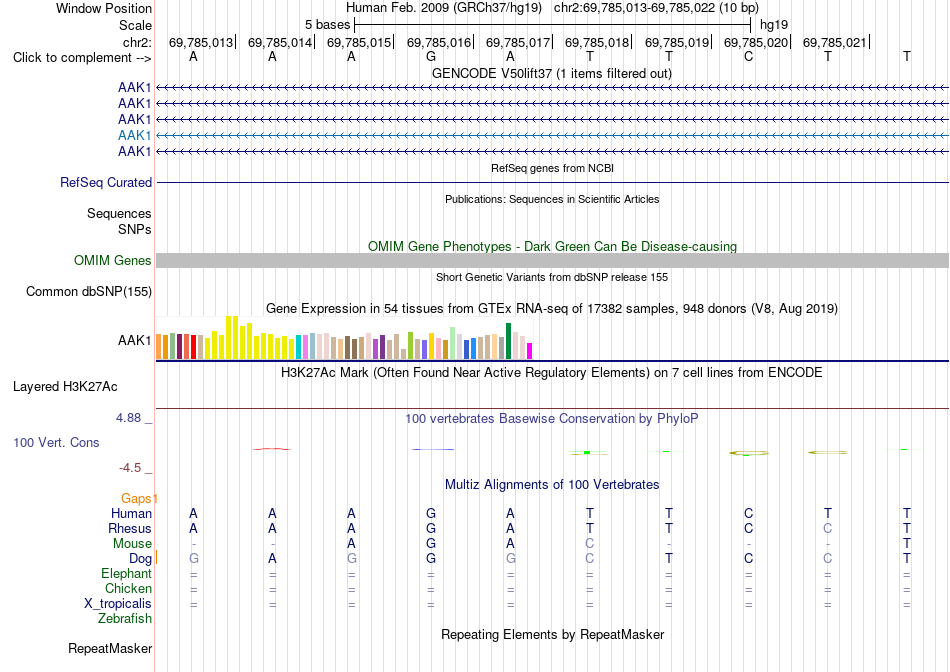Click the gray OMIM Genes item bar

pos(552,261)
